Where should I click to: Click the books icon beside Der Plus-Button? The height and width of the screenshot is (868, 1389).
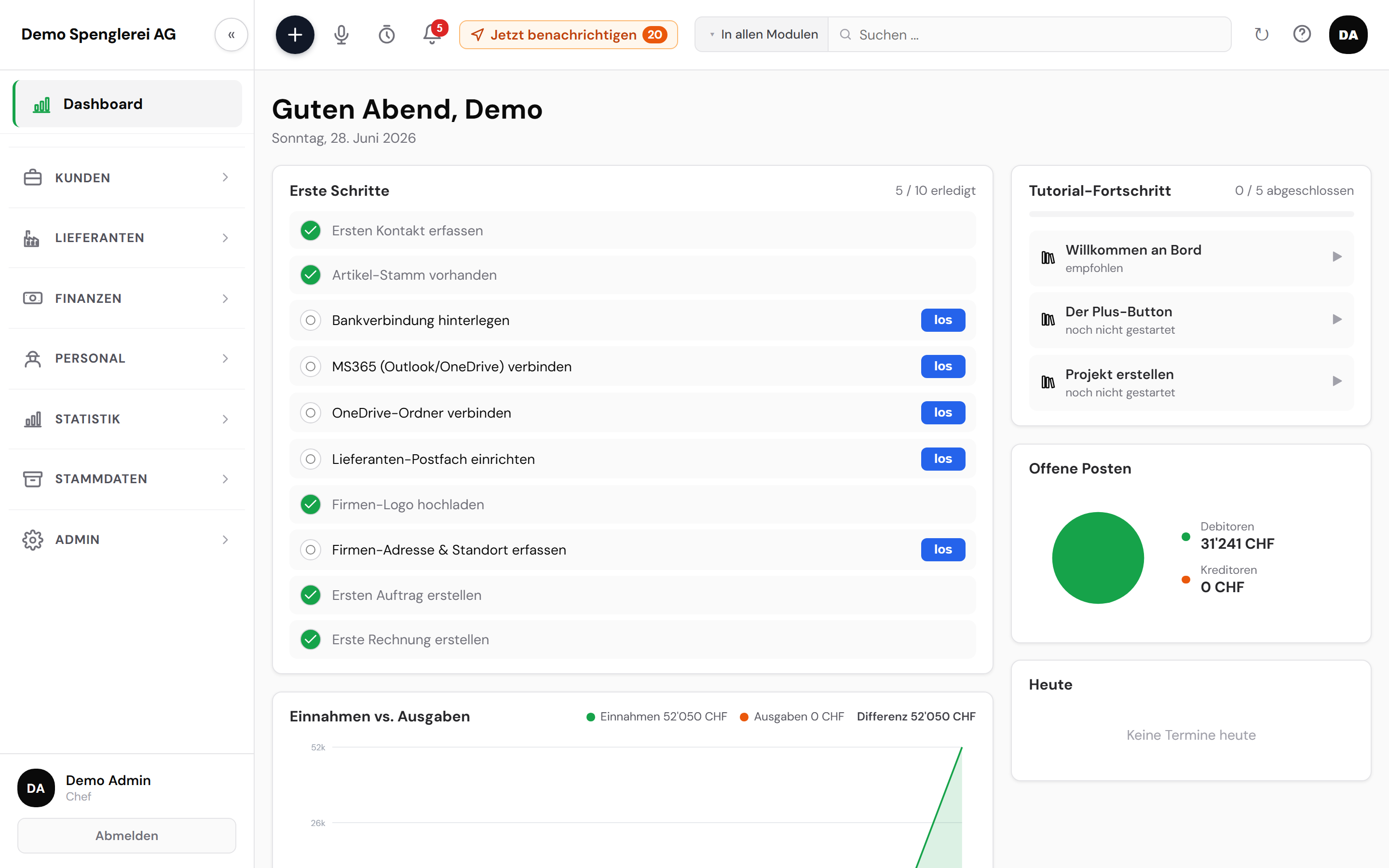coord(1048,319)
